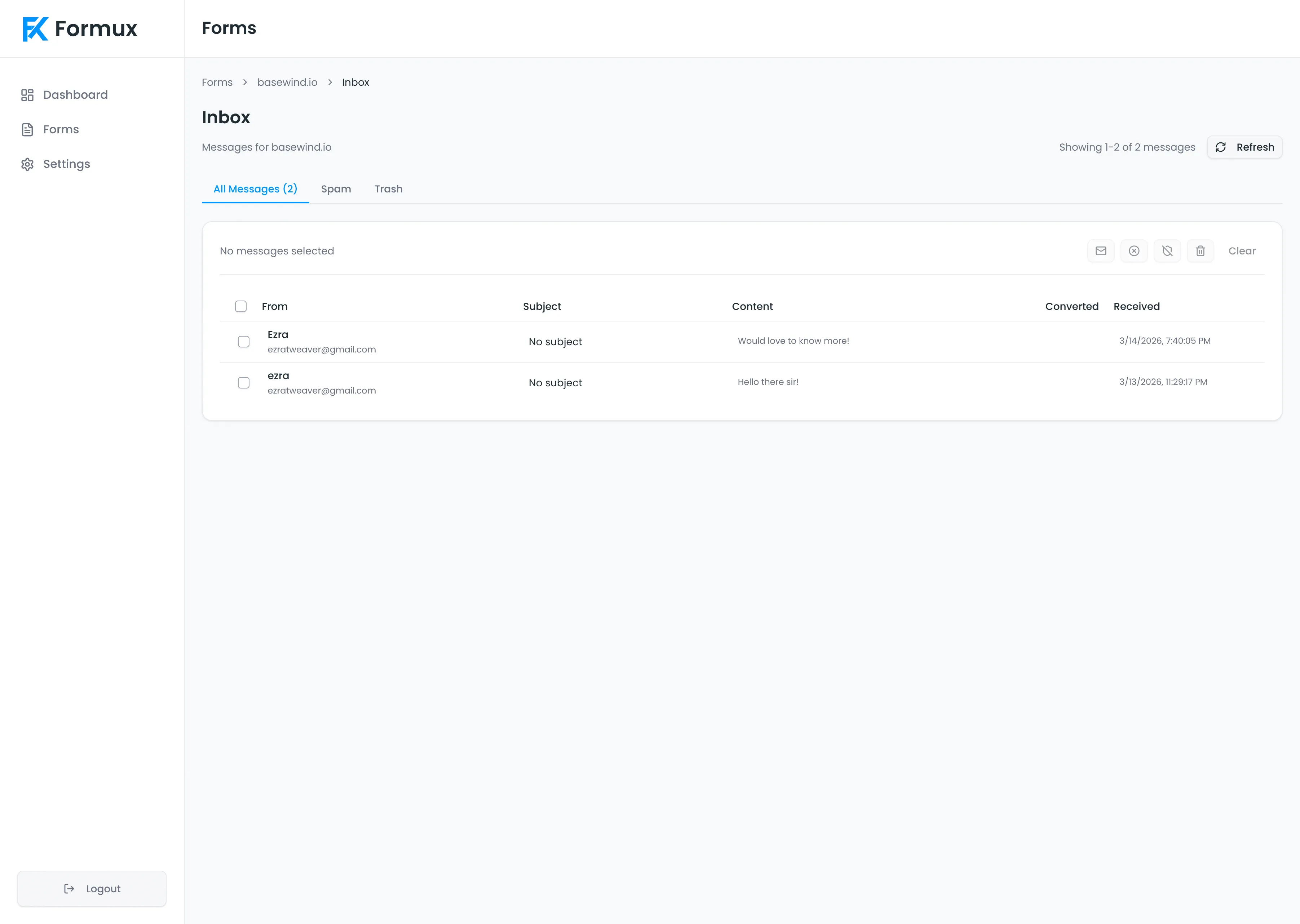The image size is (1300, 924).
Task: Click 'No subject' in the Ezra row
Action: [555, 342]
